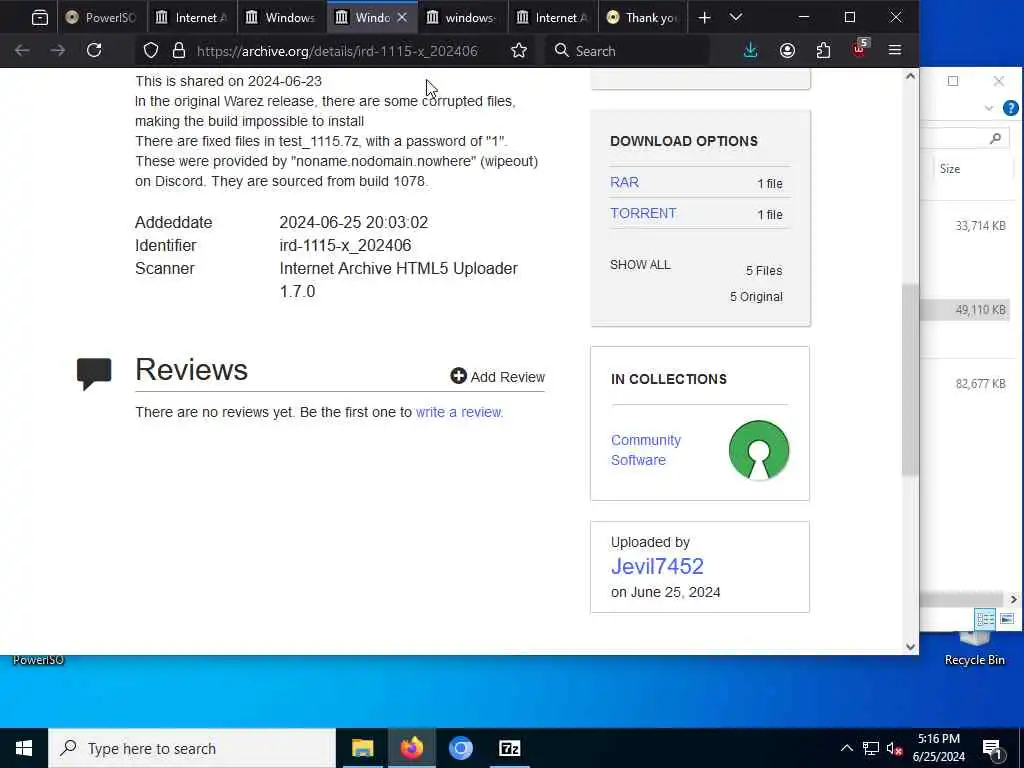This screenshot has height=768, width=1024.
Task: Open Community Software collection link
Action: coord(646,450)
